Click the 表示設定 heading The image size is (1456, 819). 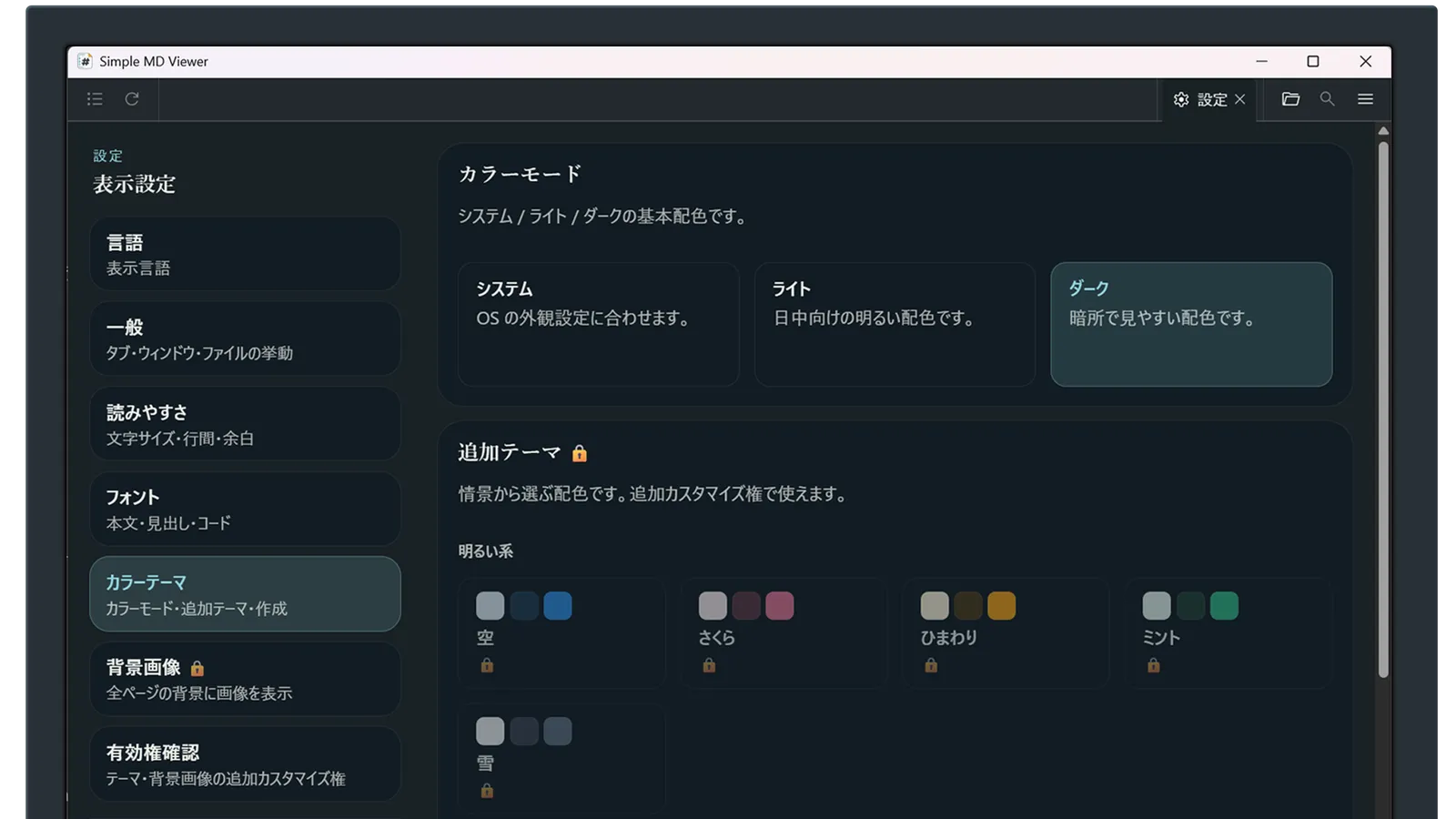[135, 184]
